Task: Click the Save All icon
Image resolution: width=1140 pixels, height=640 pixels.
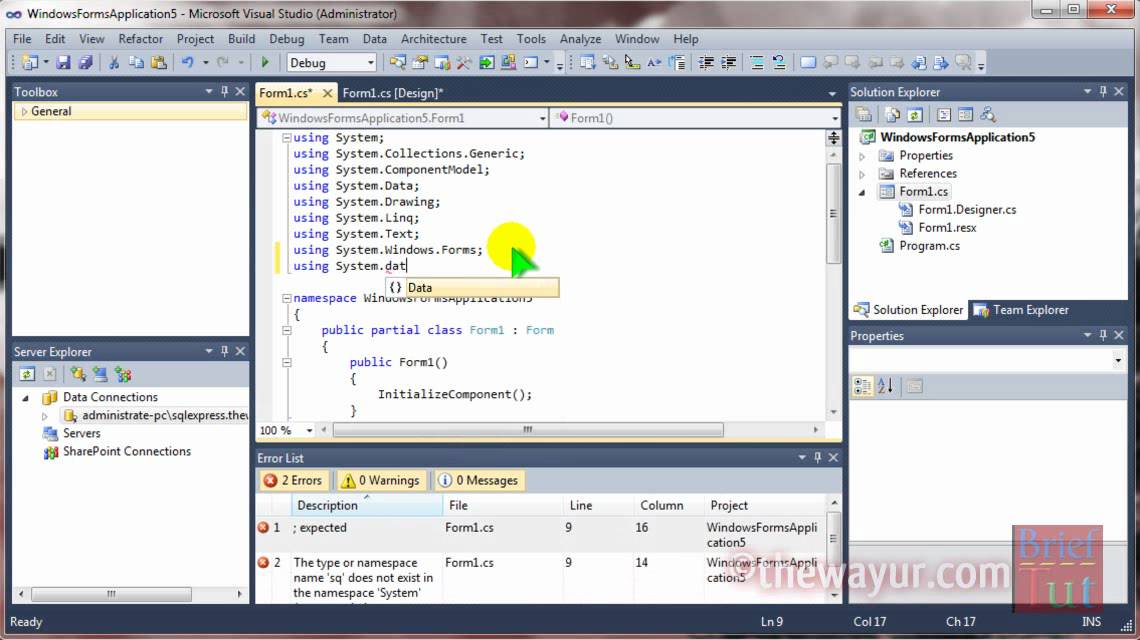Action: pos(85,63)
